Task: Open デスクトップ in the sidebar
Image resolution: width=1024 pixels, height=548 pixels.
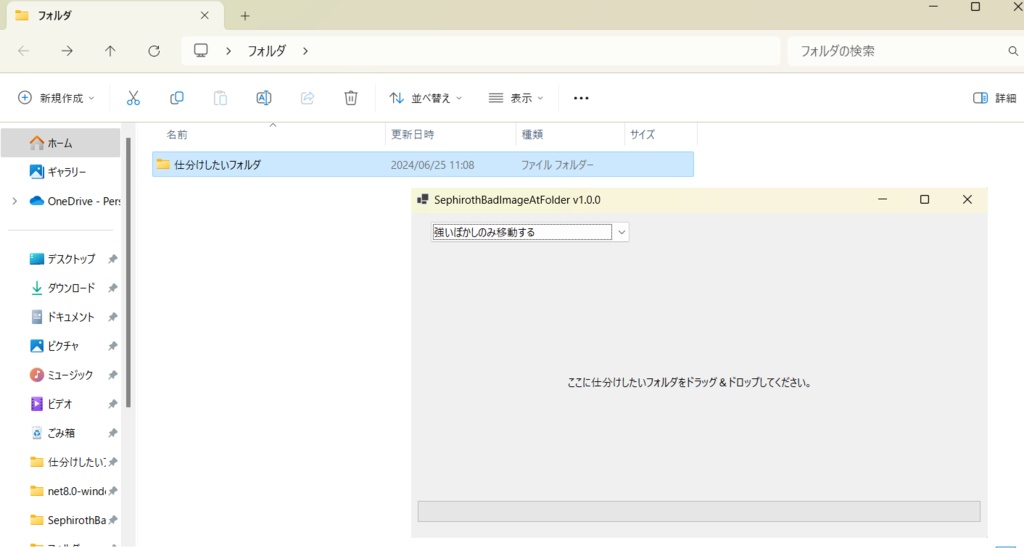Action: pyautogui.click(x=64, y=259)
